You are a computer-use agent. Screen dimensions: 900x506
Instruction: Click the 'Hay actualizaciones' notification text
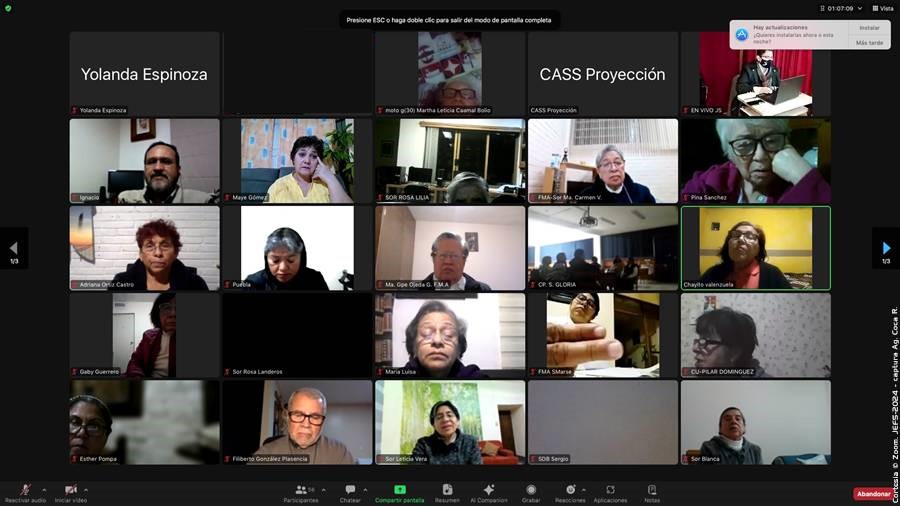[780, 28]
